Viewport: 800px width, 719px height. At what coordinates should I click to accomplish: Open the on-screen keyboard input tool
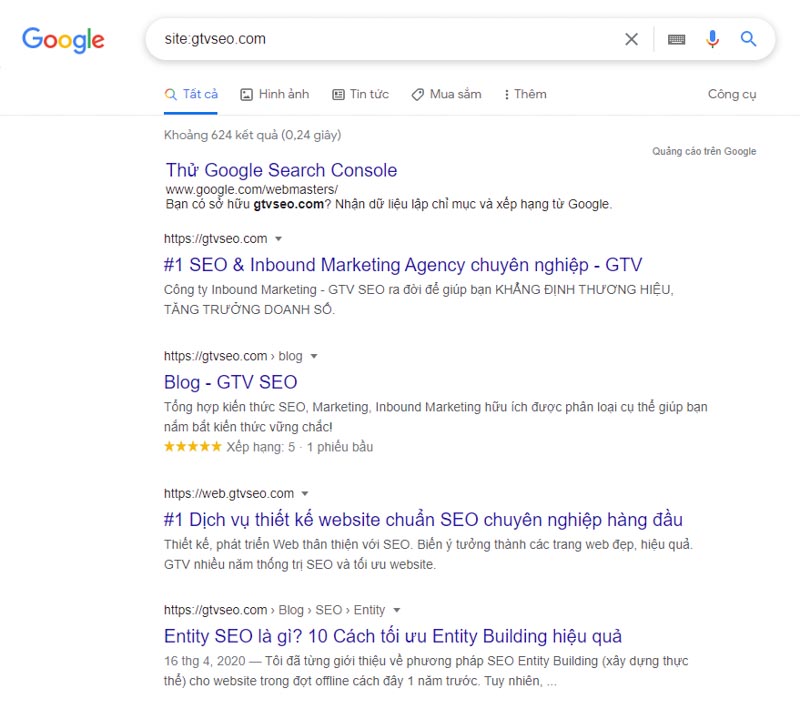coord(677,39)
